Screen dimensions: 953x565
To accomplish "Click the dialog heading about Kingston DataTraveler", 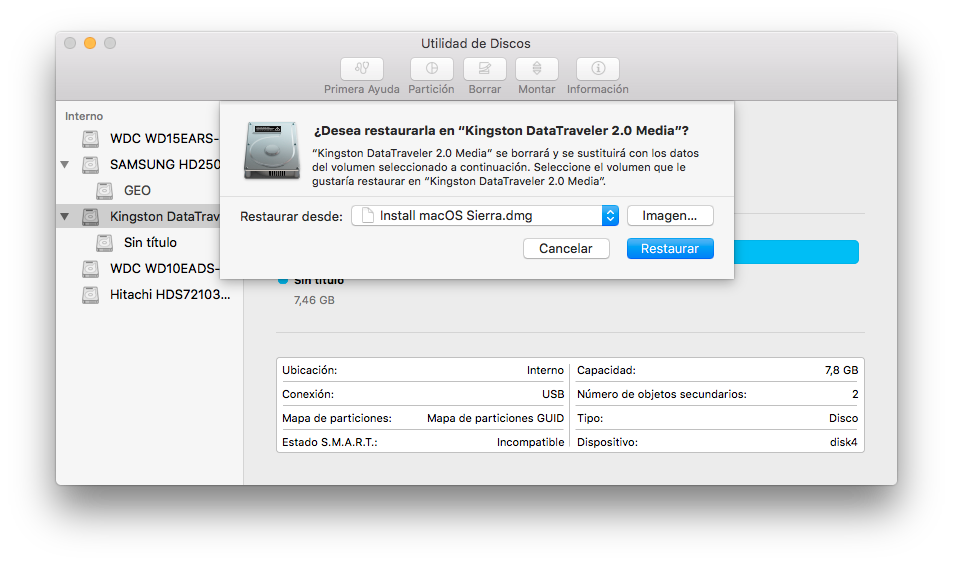I will 501,131.
